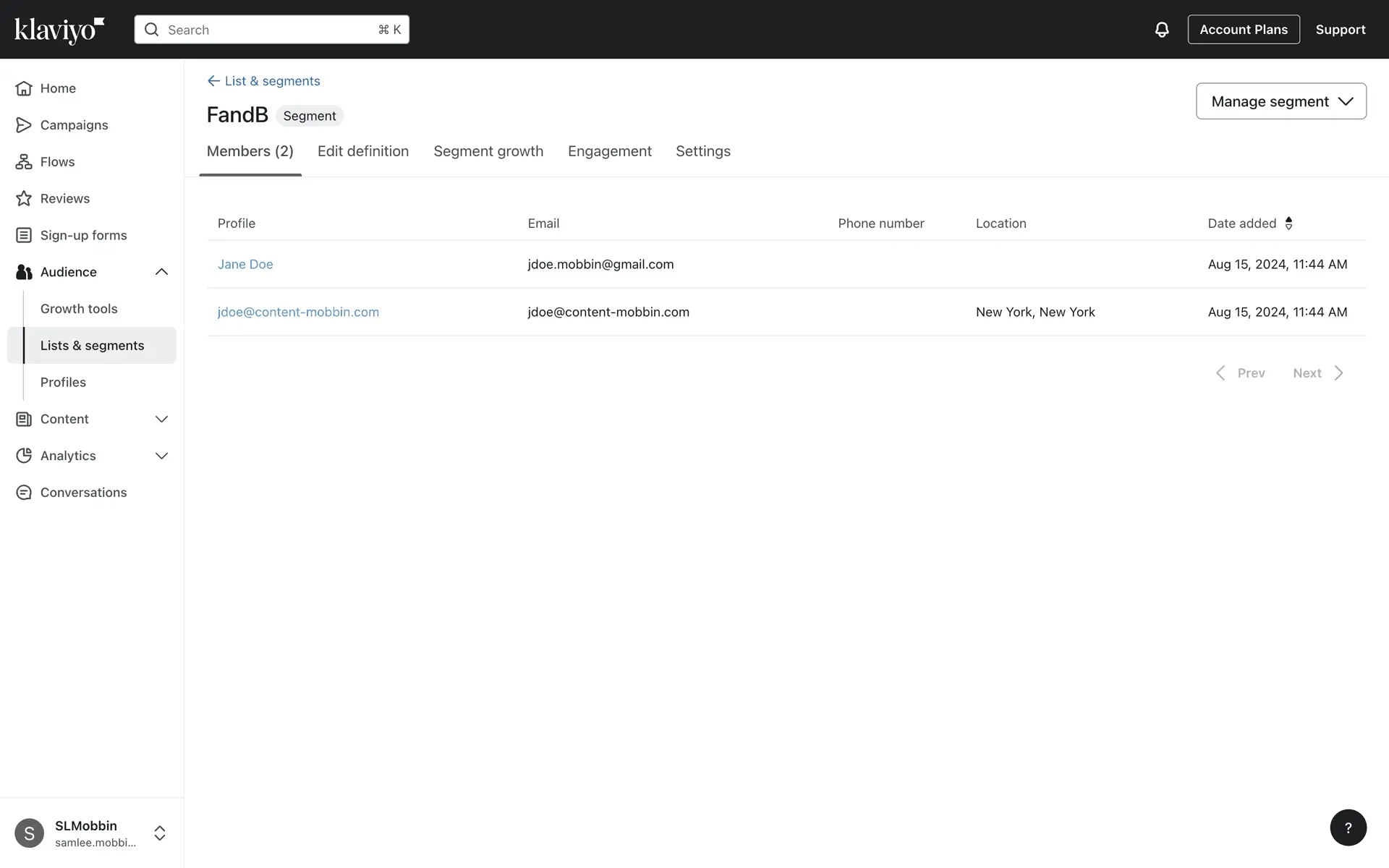This screenshot has height=868, width=1389.
Task: Switch to the Segment growth tab
Action: 488,151
